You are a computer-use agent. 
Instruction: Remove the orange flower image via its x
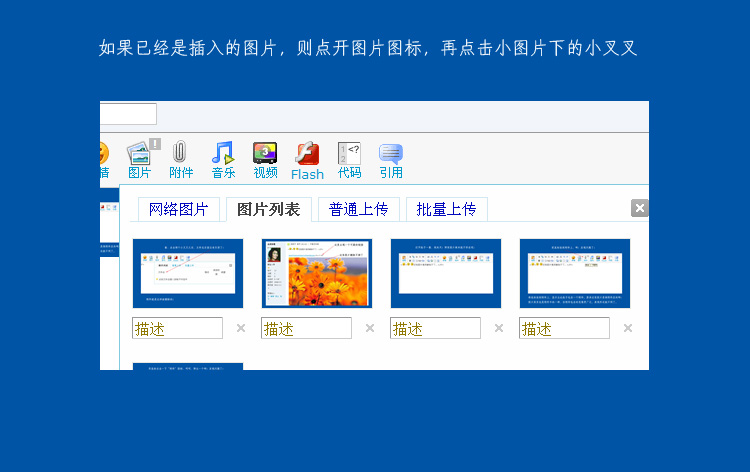[369, 328]
